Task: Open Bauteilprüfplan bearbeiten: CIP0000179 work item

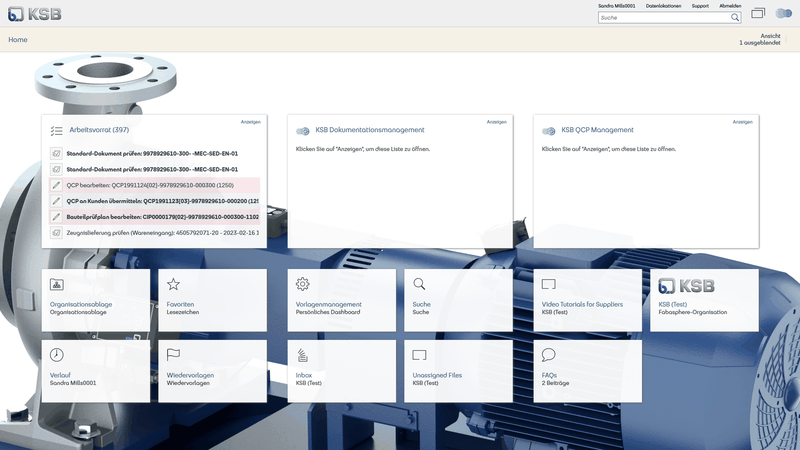Action: point(162,217)
